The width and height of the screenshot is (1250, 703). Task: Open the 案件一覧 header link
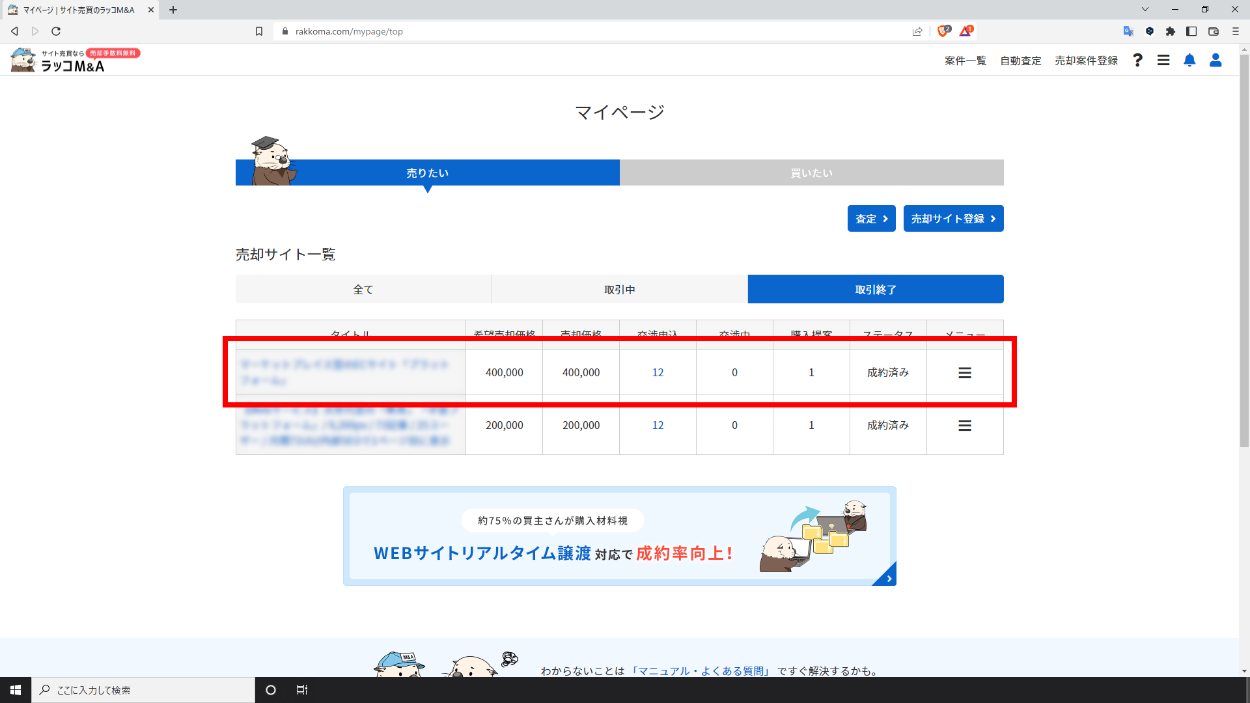pyautogui.click(x=965, y=60)
